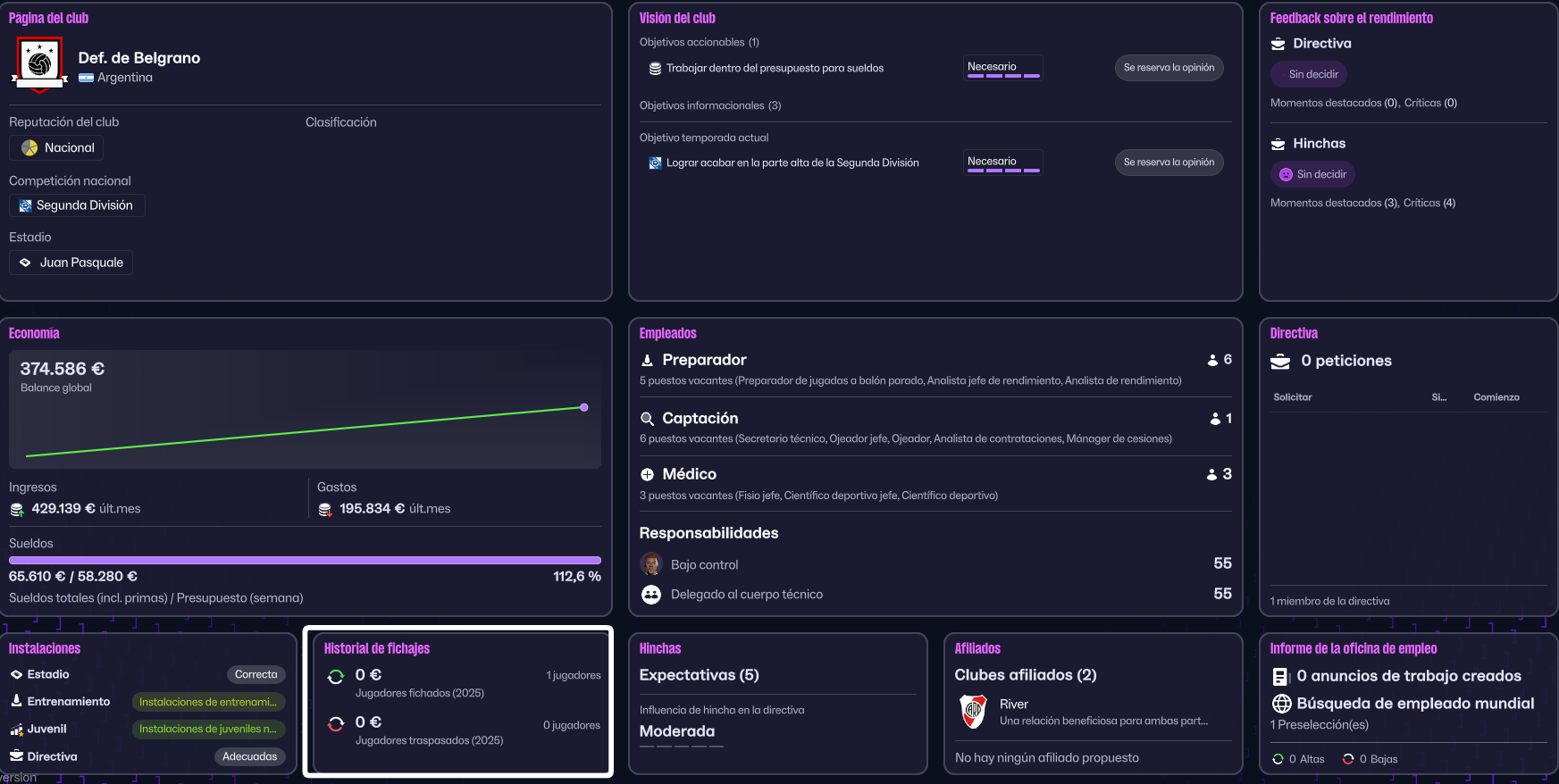1559x784 pixels.
Task: Click the Entrenamiento facilities icon
Action: (16, 702)
